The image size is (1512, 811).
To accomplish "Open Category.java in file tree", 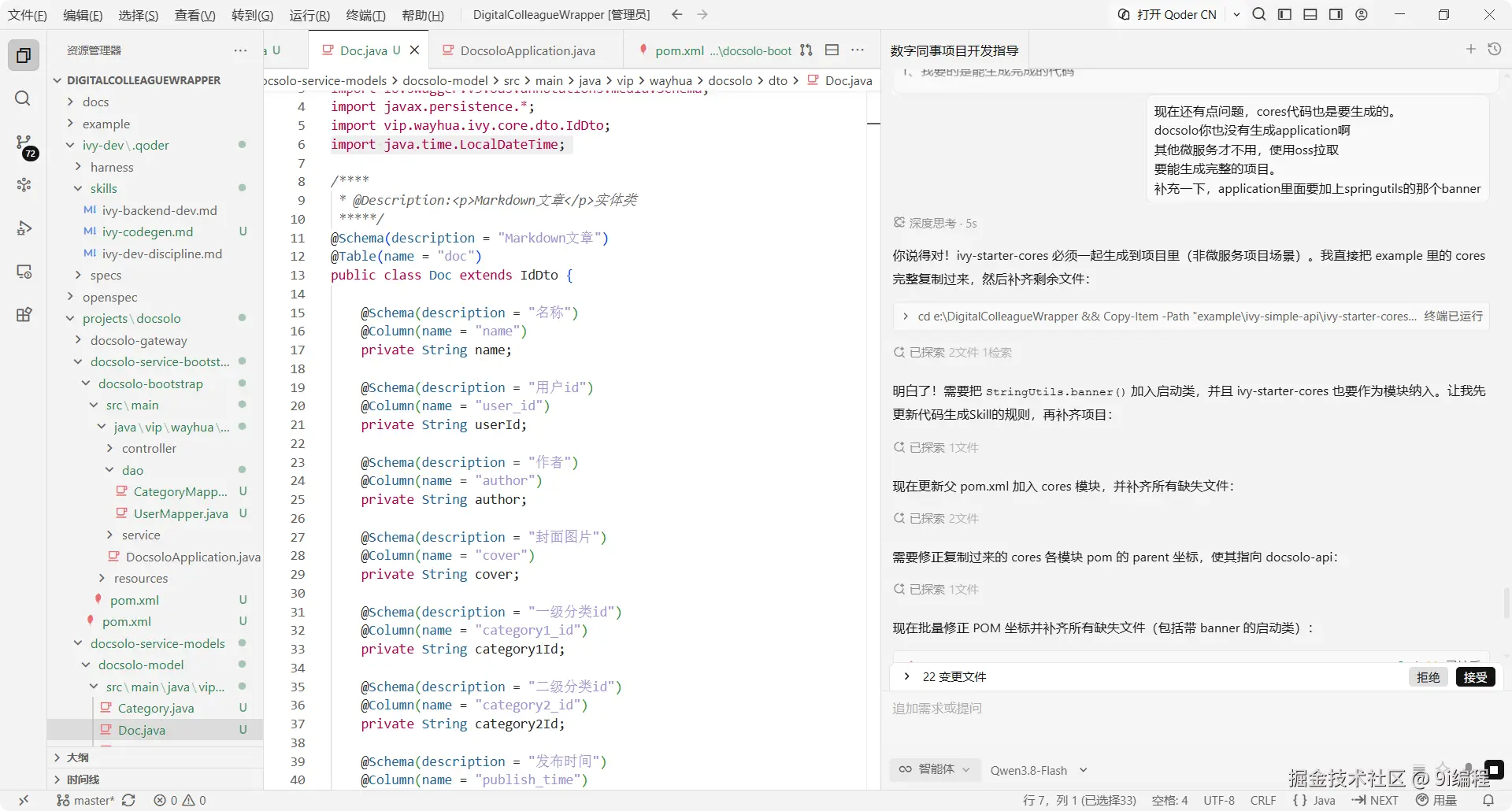I will click(x=156, y=708).
